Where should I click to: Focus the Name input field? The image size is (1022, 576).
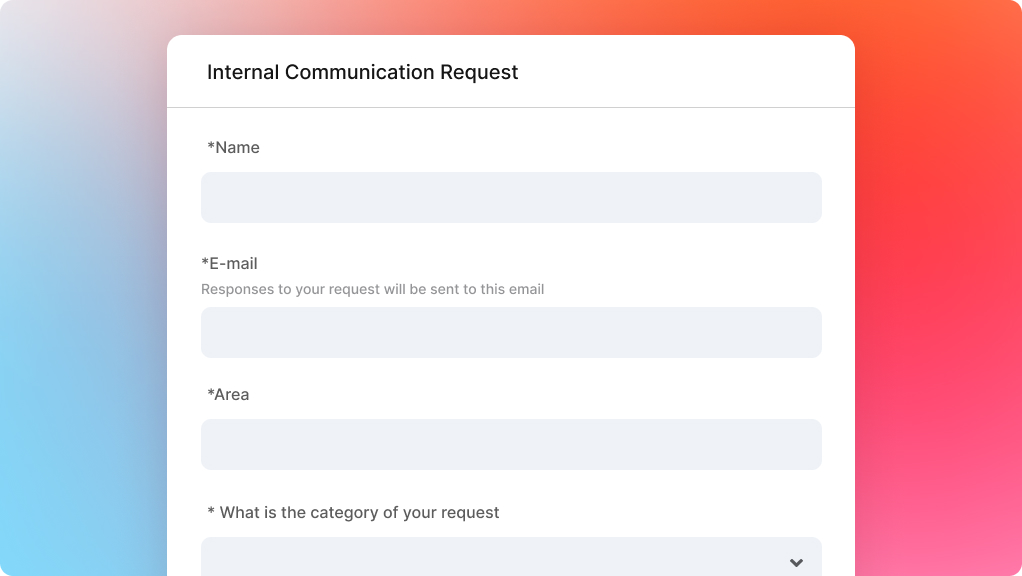coord(511,197)
